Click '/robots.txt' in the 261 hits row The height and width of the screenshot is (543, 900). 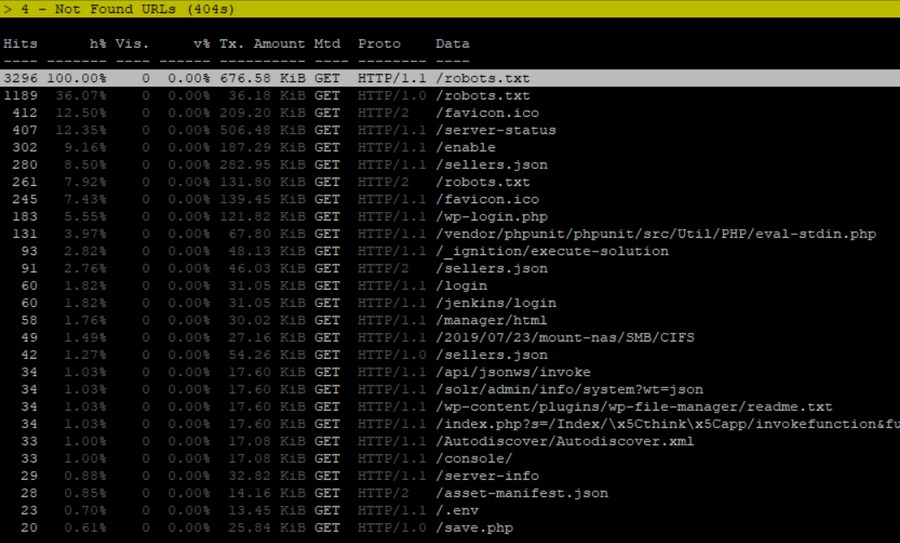(482, 181)
